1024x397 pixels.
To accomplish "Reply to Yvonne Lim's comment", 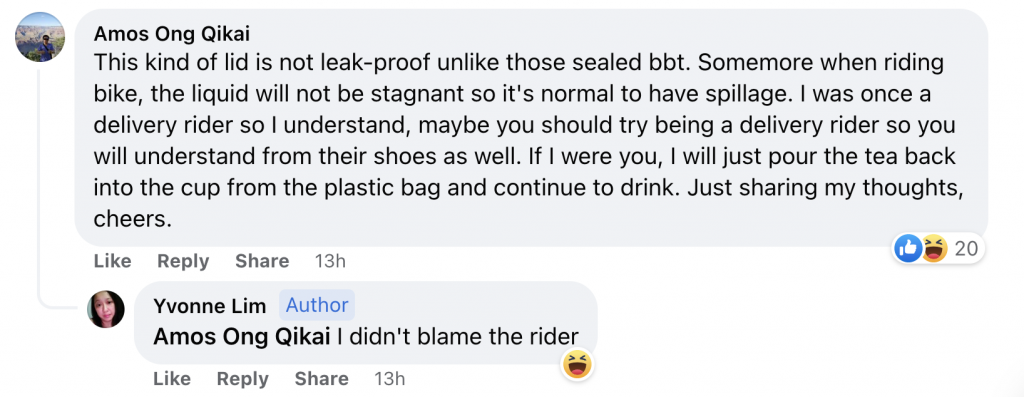I will click(242, 379).
